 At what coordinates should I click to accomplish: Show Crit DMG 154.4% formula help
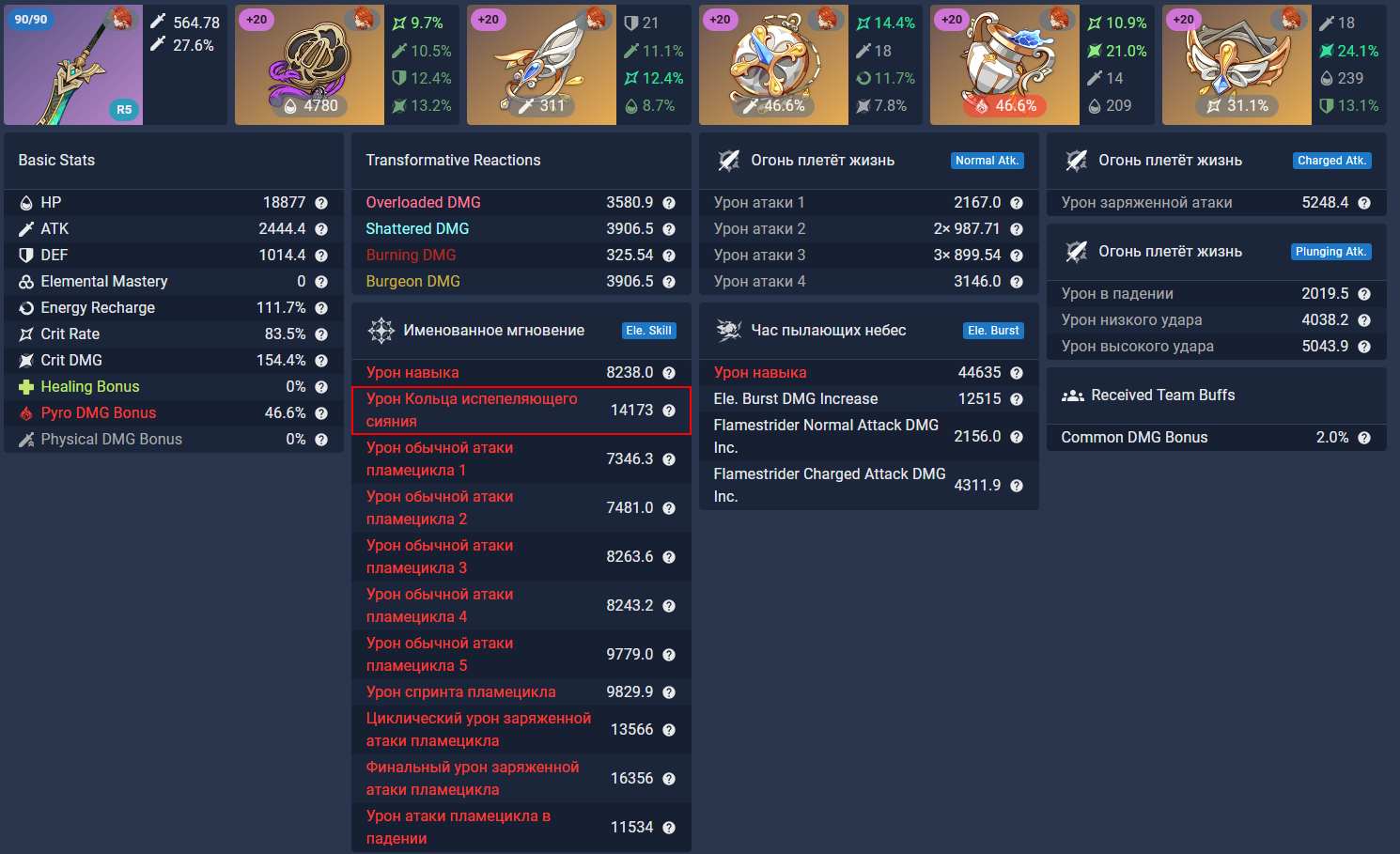tap(321, 361)
